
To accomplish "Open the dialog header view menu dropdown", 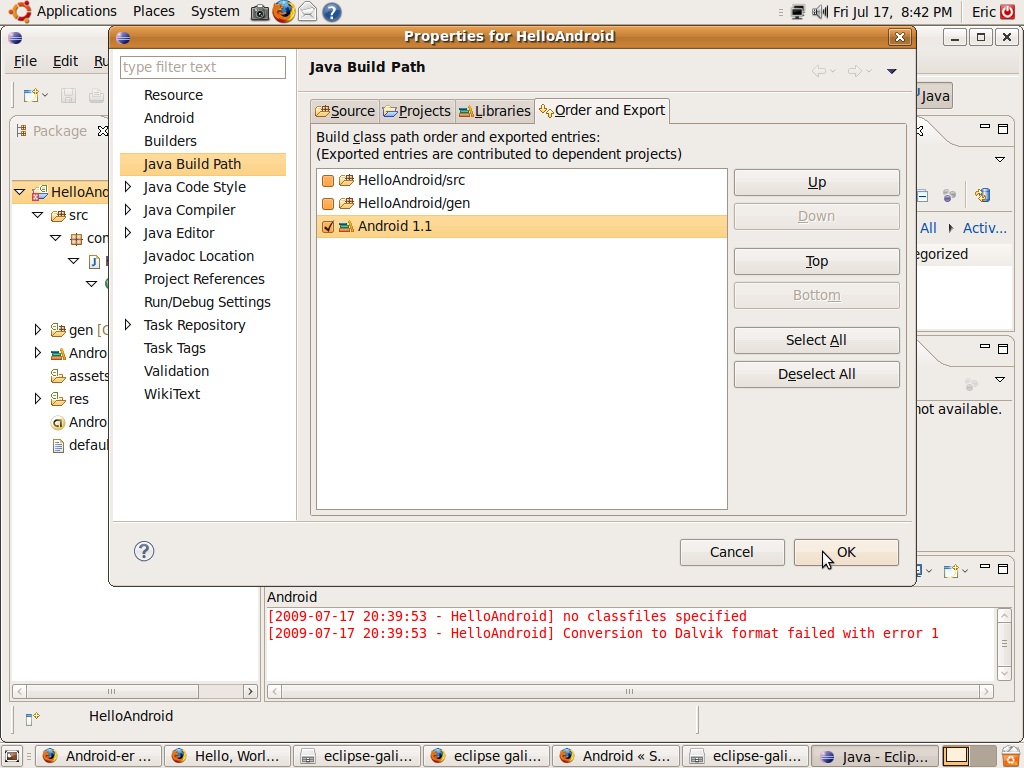I will click(x=891, y=71).
